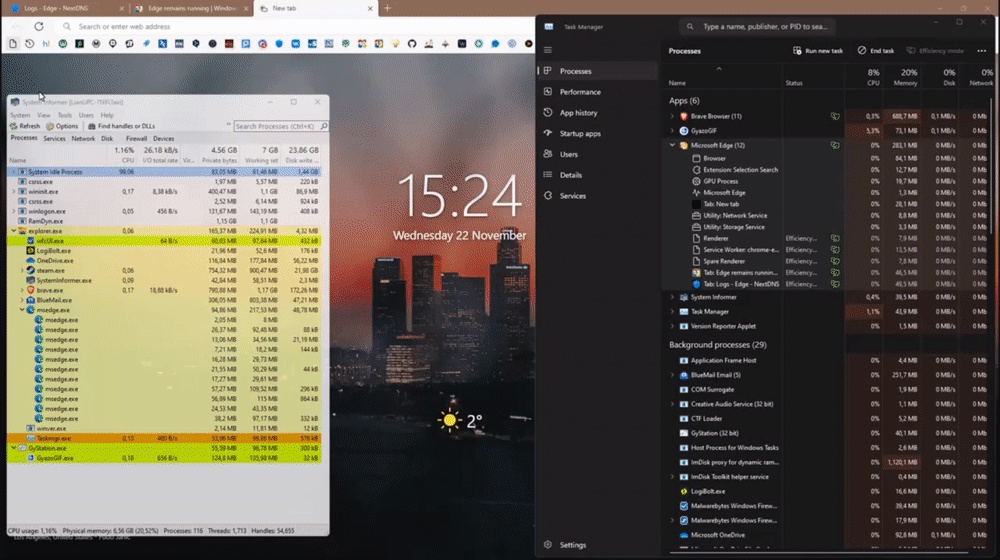
Task: Switch to Network tab in System Informer
Action: [x=83, y=138]
